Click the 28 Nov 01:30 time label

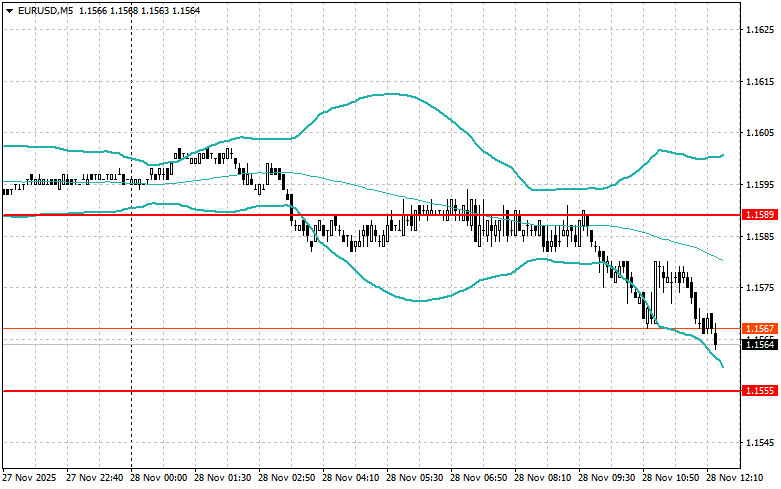[x=222, y=478]
